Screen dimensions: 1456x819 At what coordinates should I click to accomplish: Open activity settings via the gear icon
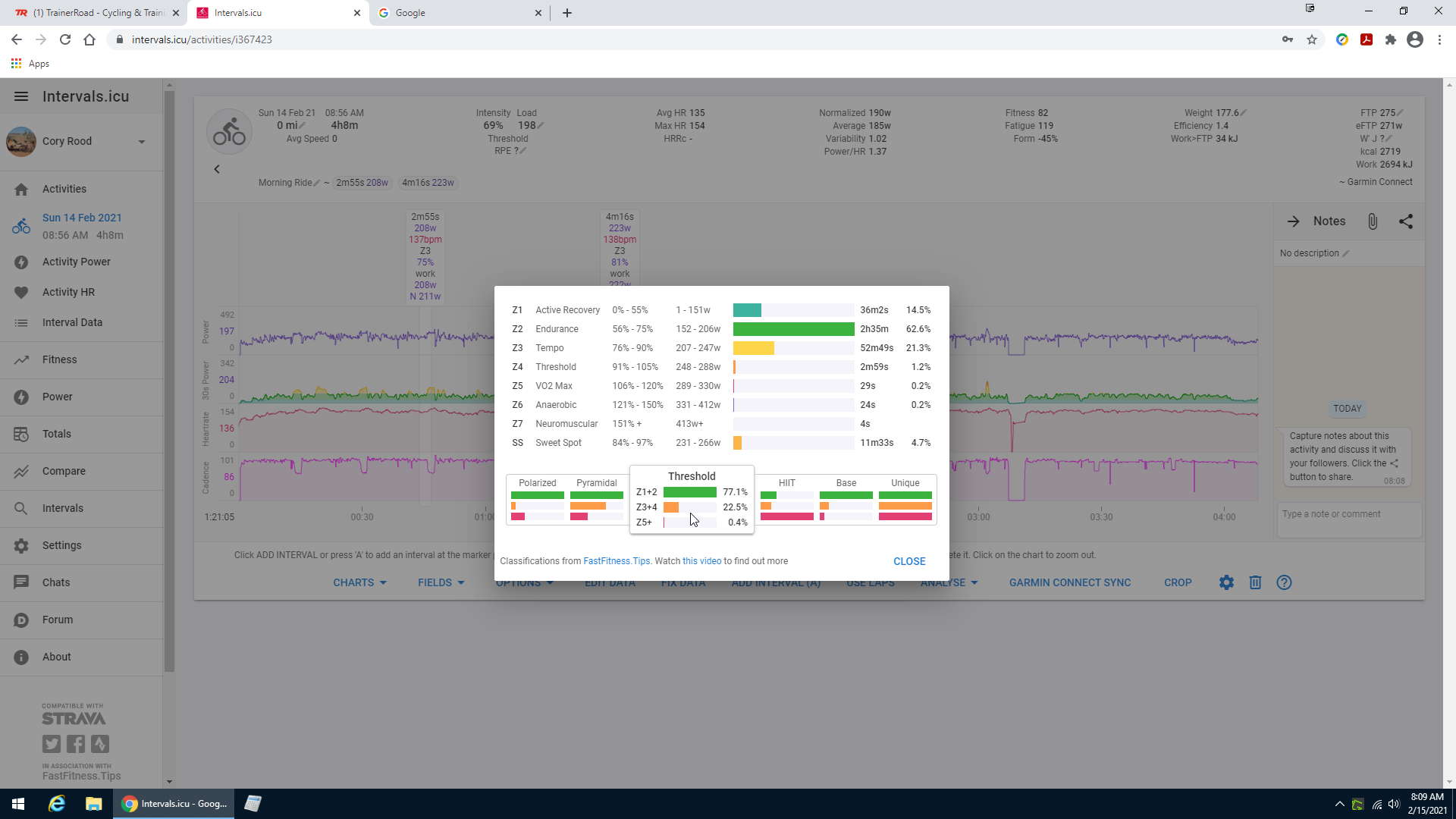click(x=1226, y=582)
